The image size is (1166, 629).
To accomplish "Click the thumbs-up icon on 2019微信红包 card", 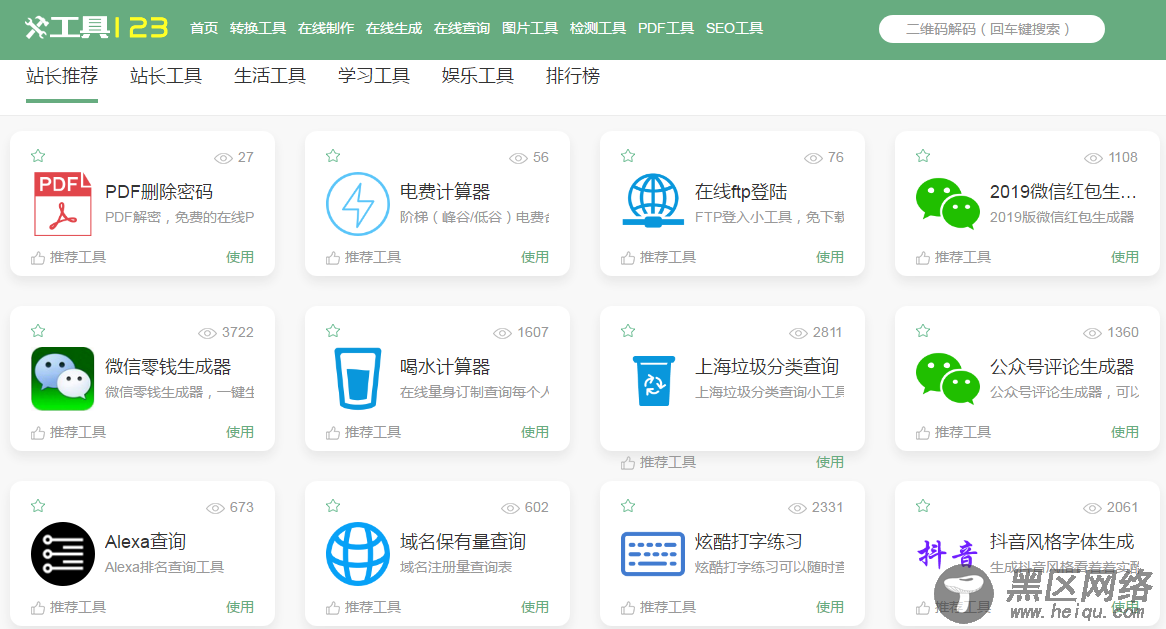I will pyautogui.click(x=923, y=258).
